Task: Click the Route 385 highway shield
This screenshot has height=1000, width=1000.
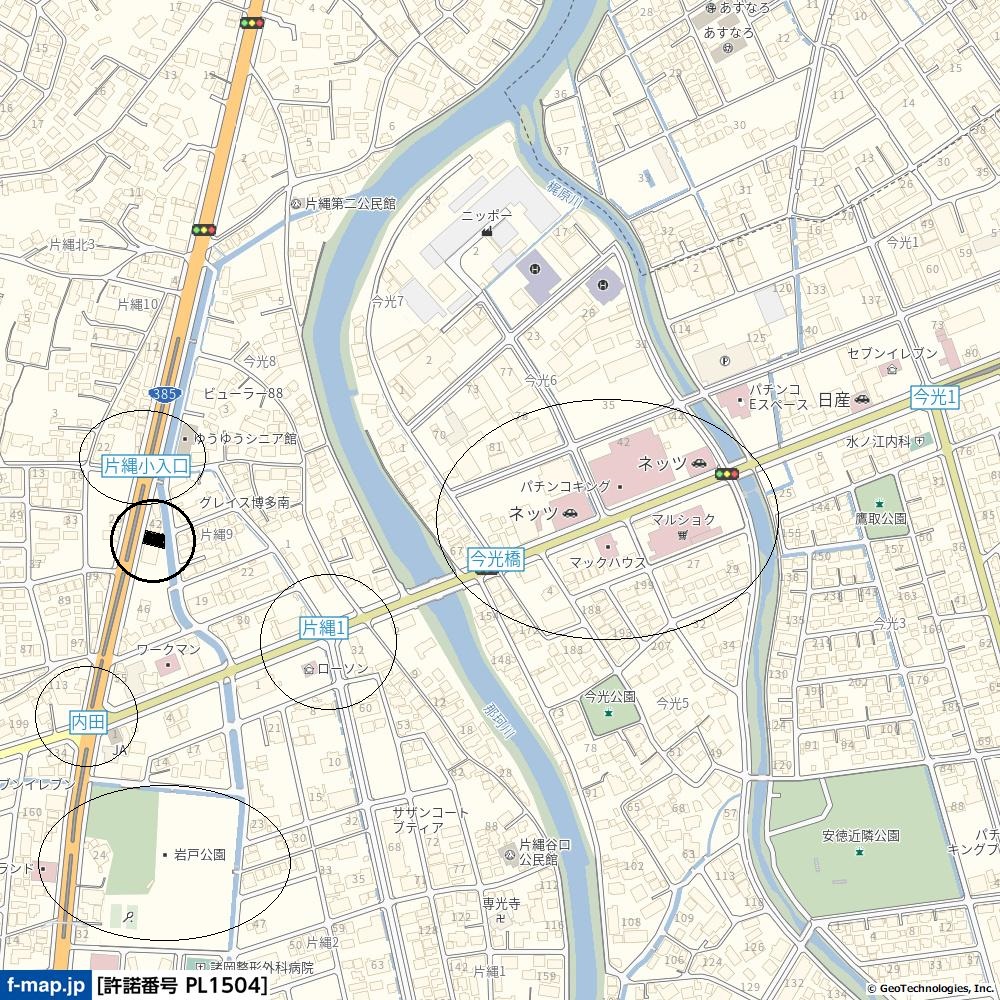Action: coord(165,393)
